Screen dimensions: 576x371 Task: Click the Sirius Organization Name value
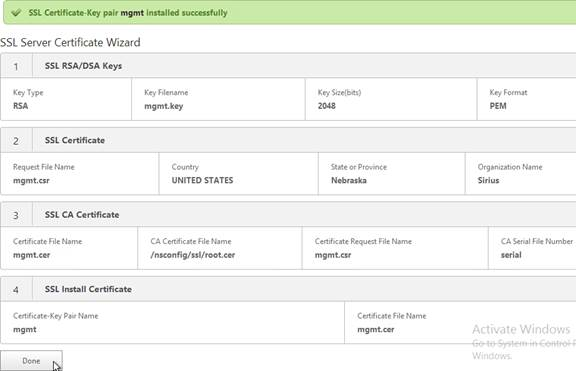tap(488, 180)
